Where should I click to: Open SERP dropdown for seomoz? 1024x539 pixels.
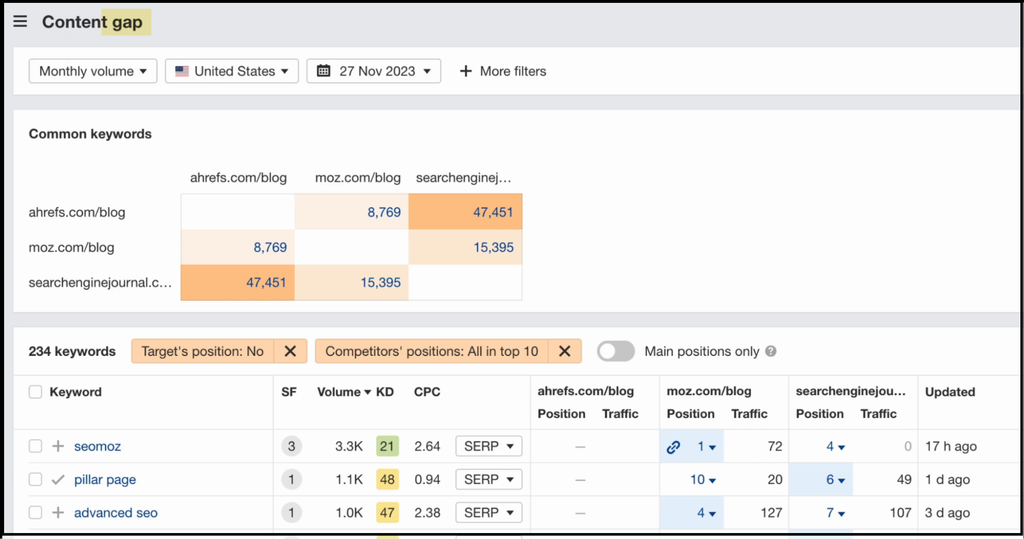coord(488,446)
